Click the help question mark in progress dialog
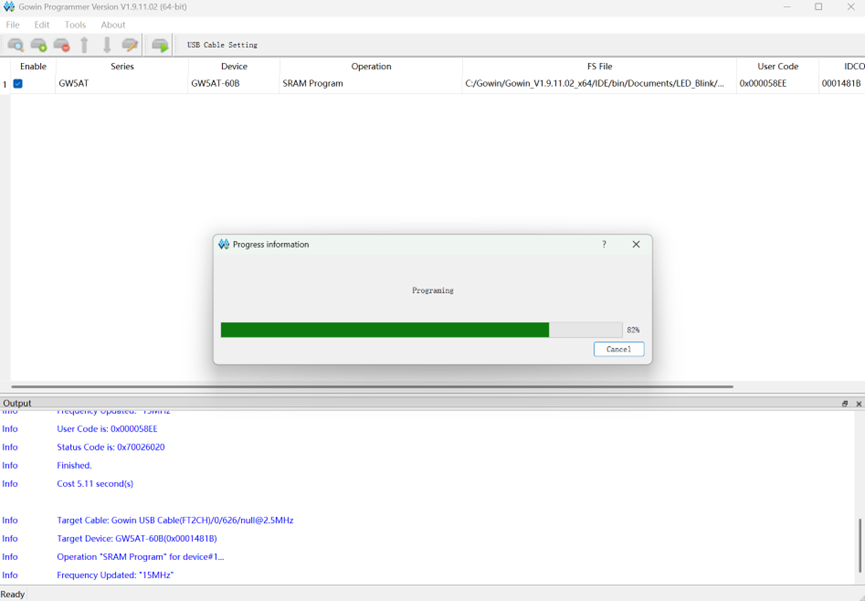Image resolution: width=865 pixels, height=601 pixels. [604, 244]
